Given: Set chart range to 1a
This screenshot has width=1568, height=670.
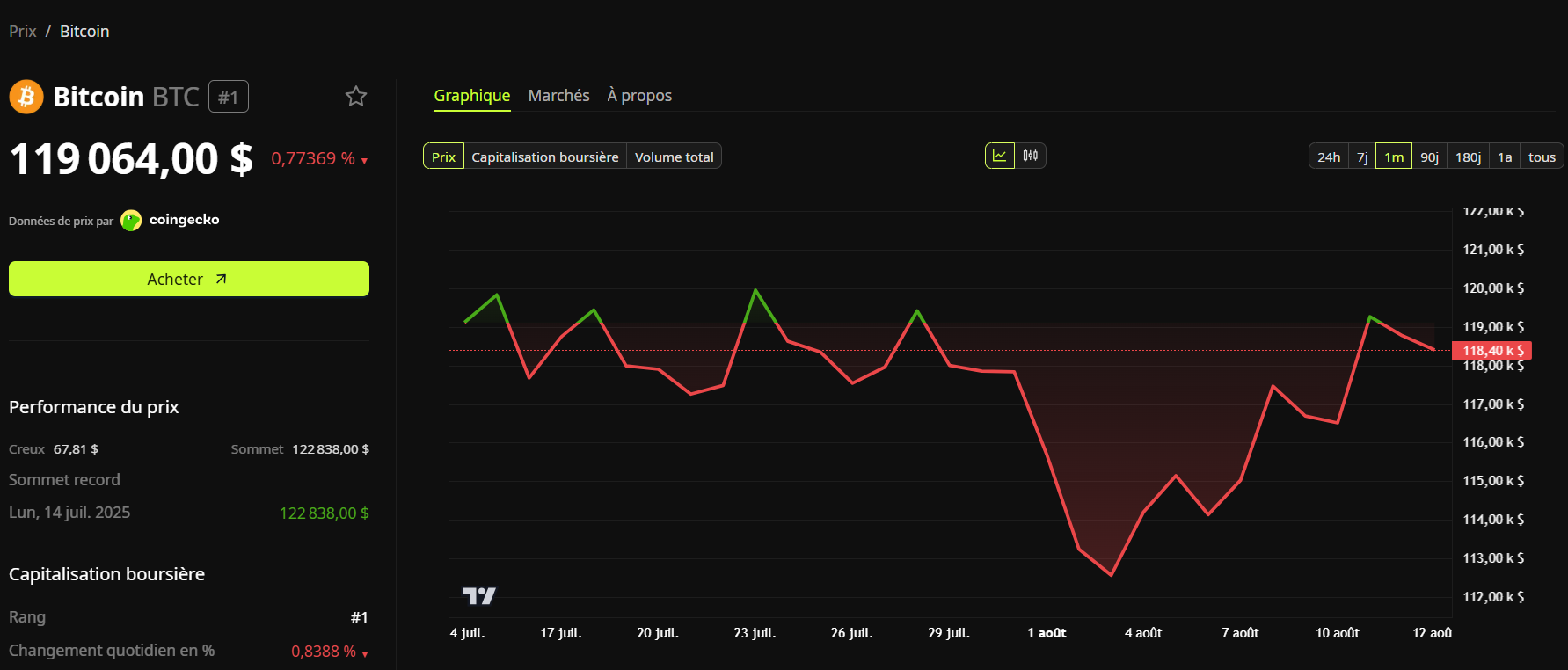Looking at the screenshot, I should click(1505, 157).
